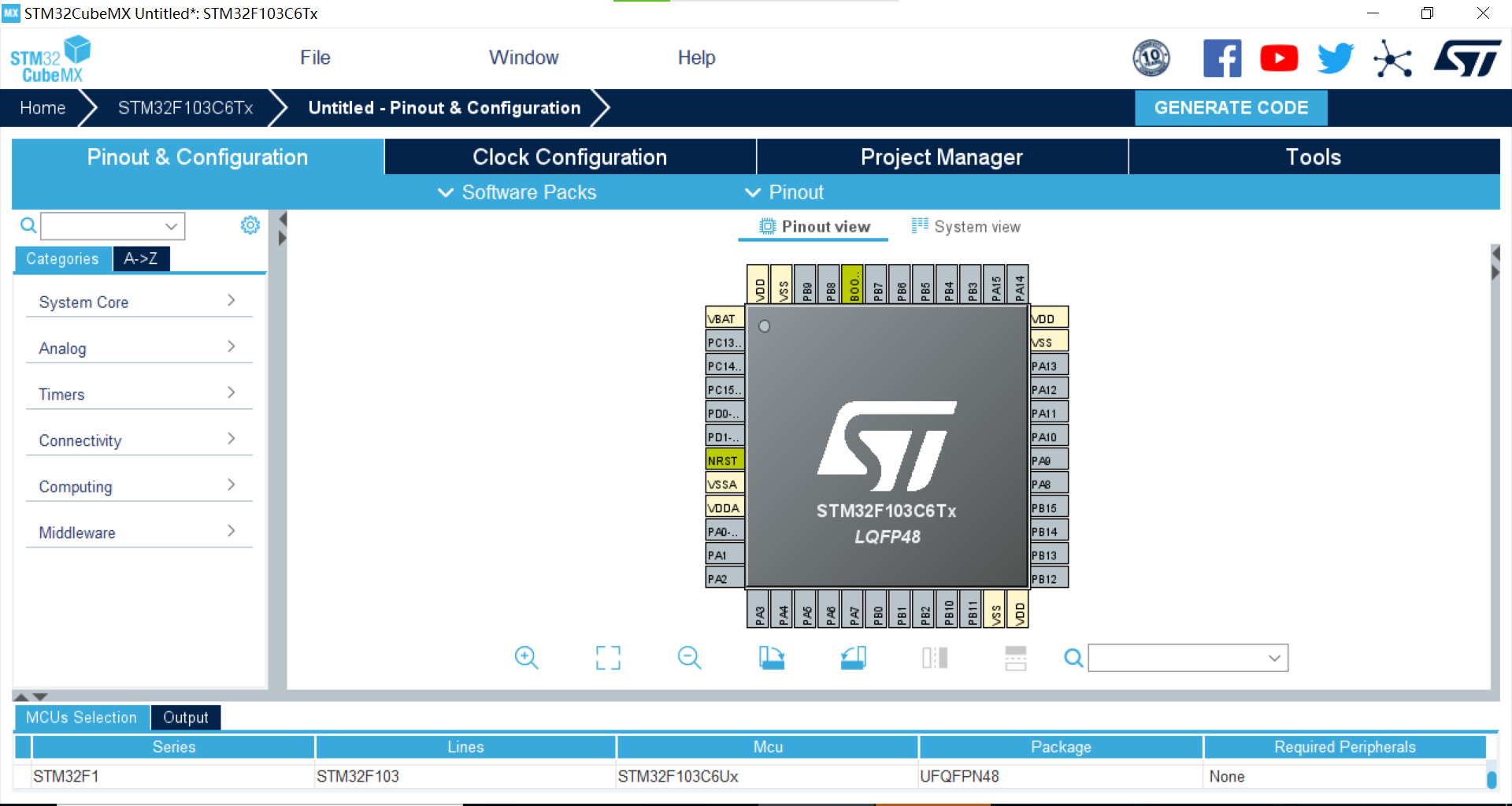This screenshot has width=1512, height=806.
Task: Click the pin search magnifier icon
Action: pos(1073,657)
